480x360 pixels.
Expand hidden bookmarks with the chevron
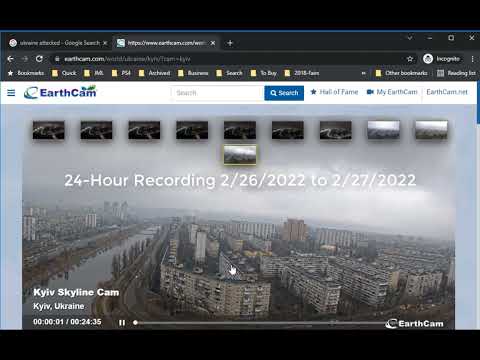coord(363,73)
